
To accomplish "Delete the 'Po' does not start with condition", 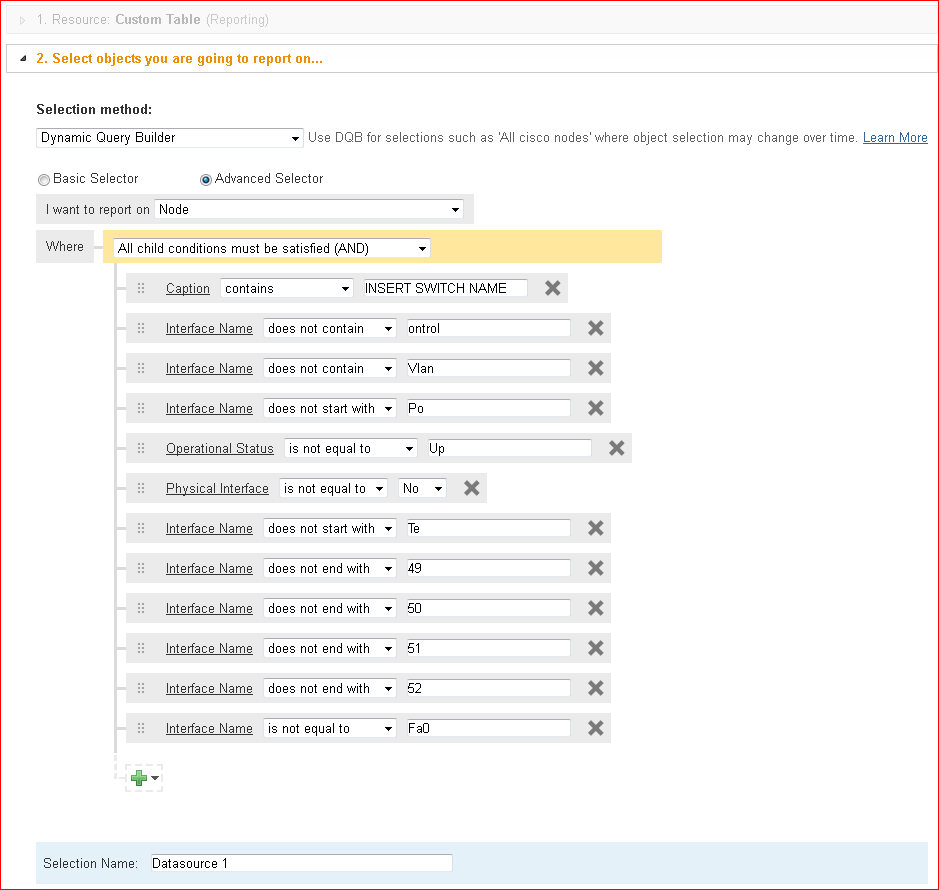I will 595,408.
